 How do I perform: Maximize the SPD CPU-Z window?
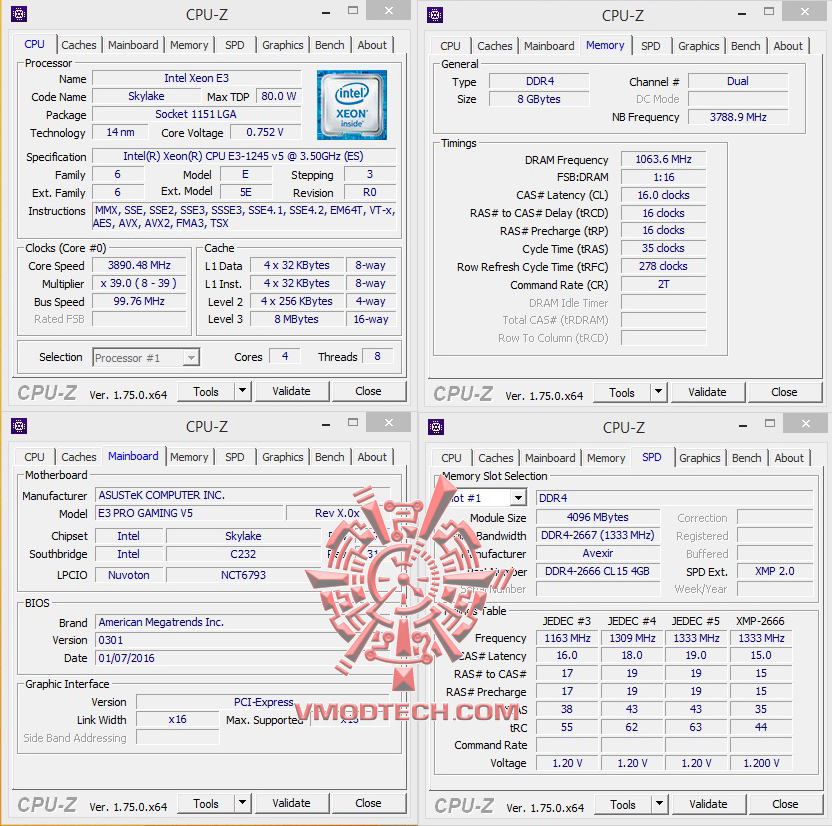[x=770, y=423]
